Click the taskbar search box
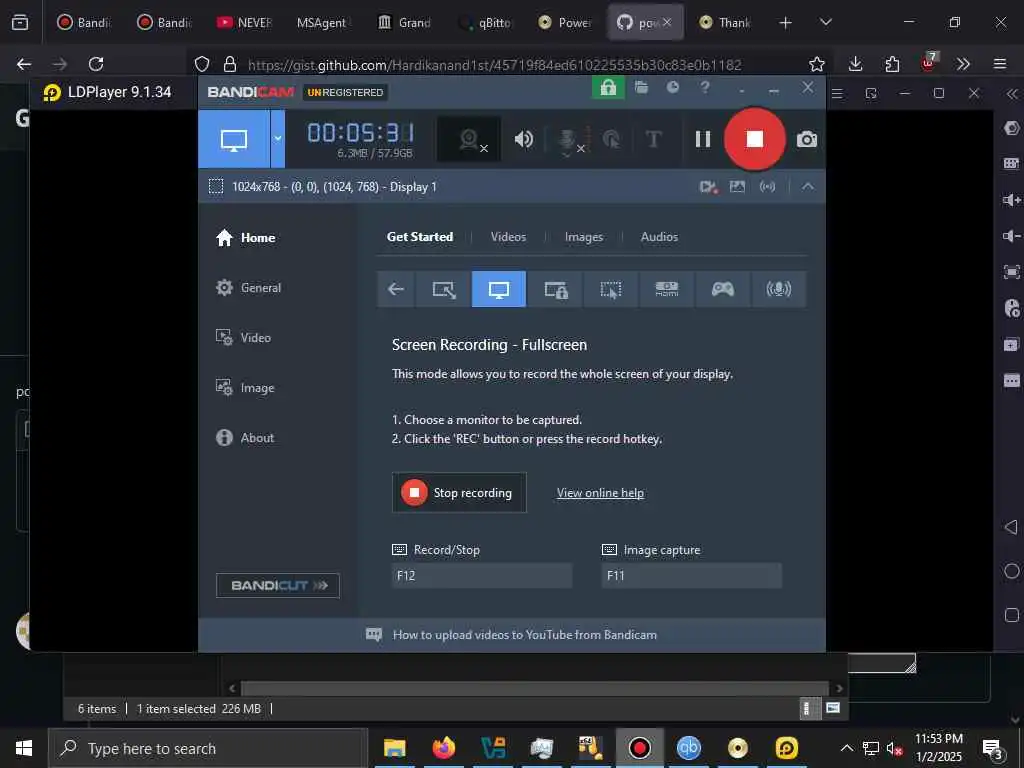This screenshot has height=768, width=1024. [208, 748]
